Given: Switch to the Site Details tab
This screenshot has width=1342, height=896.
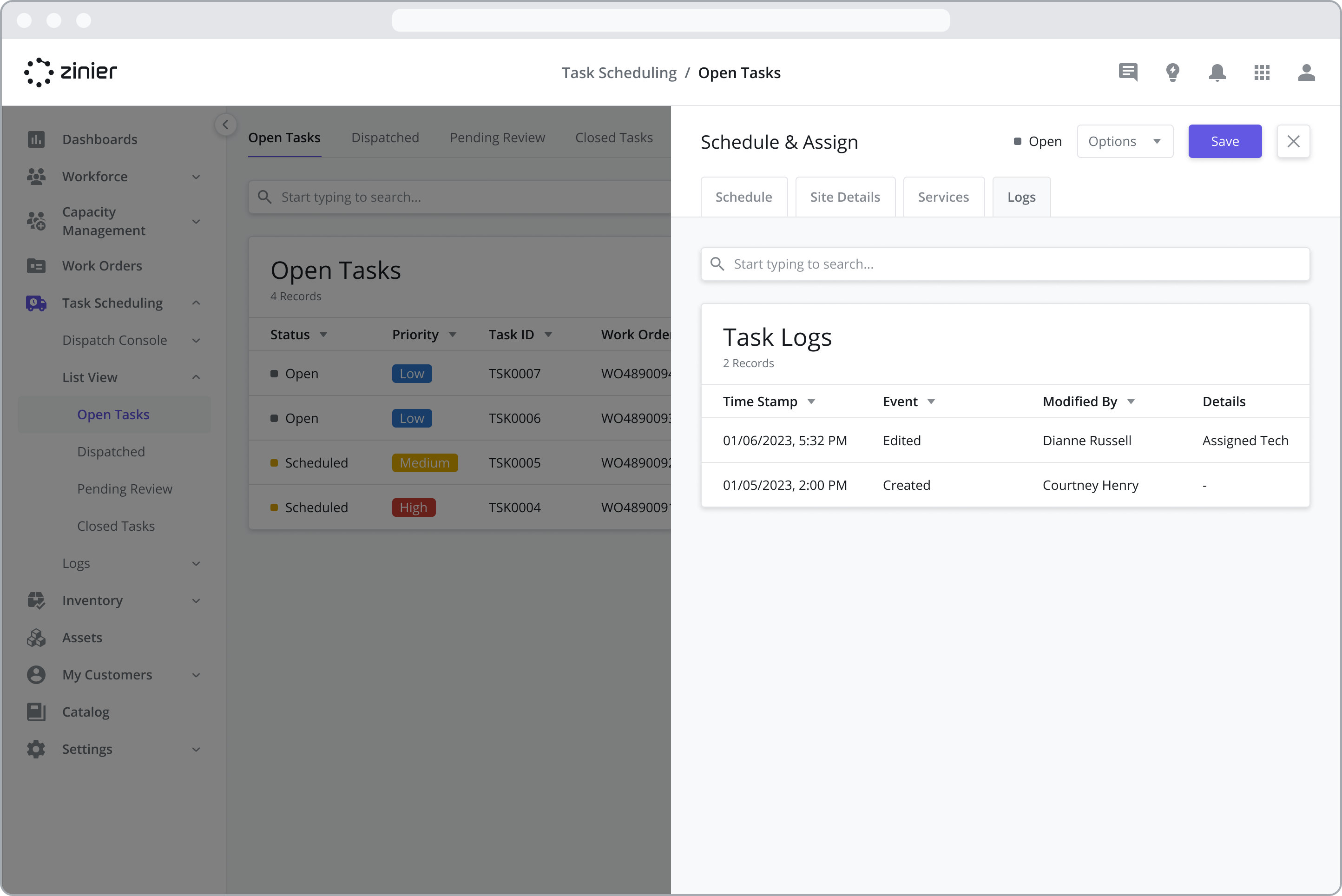Looking at the screenshot, I should [x=845, y=197].
